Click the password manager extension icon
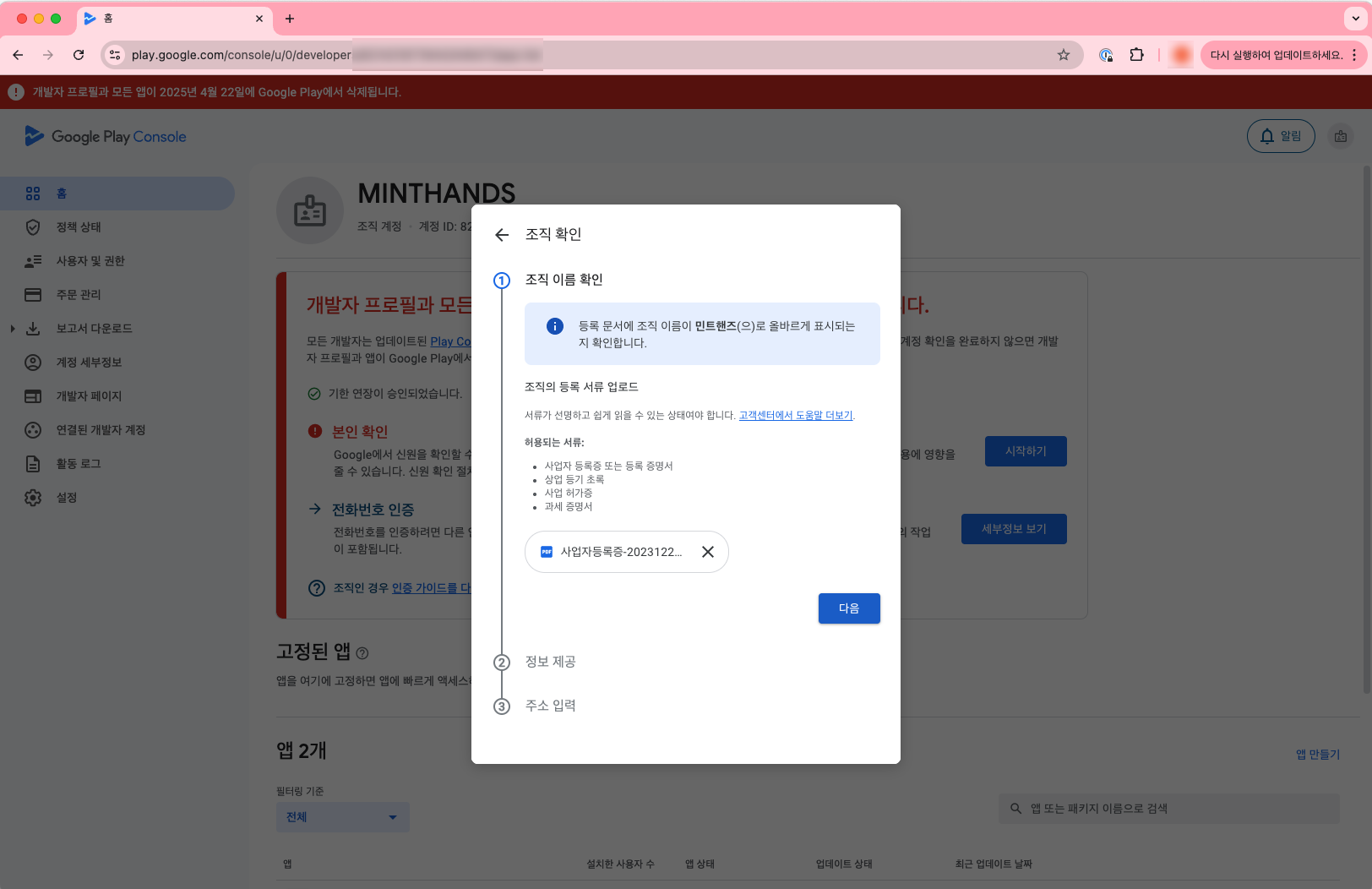This screenshot has width=1372, height=889. (1106, 55)
